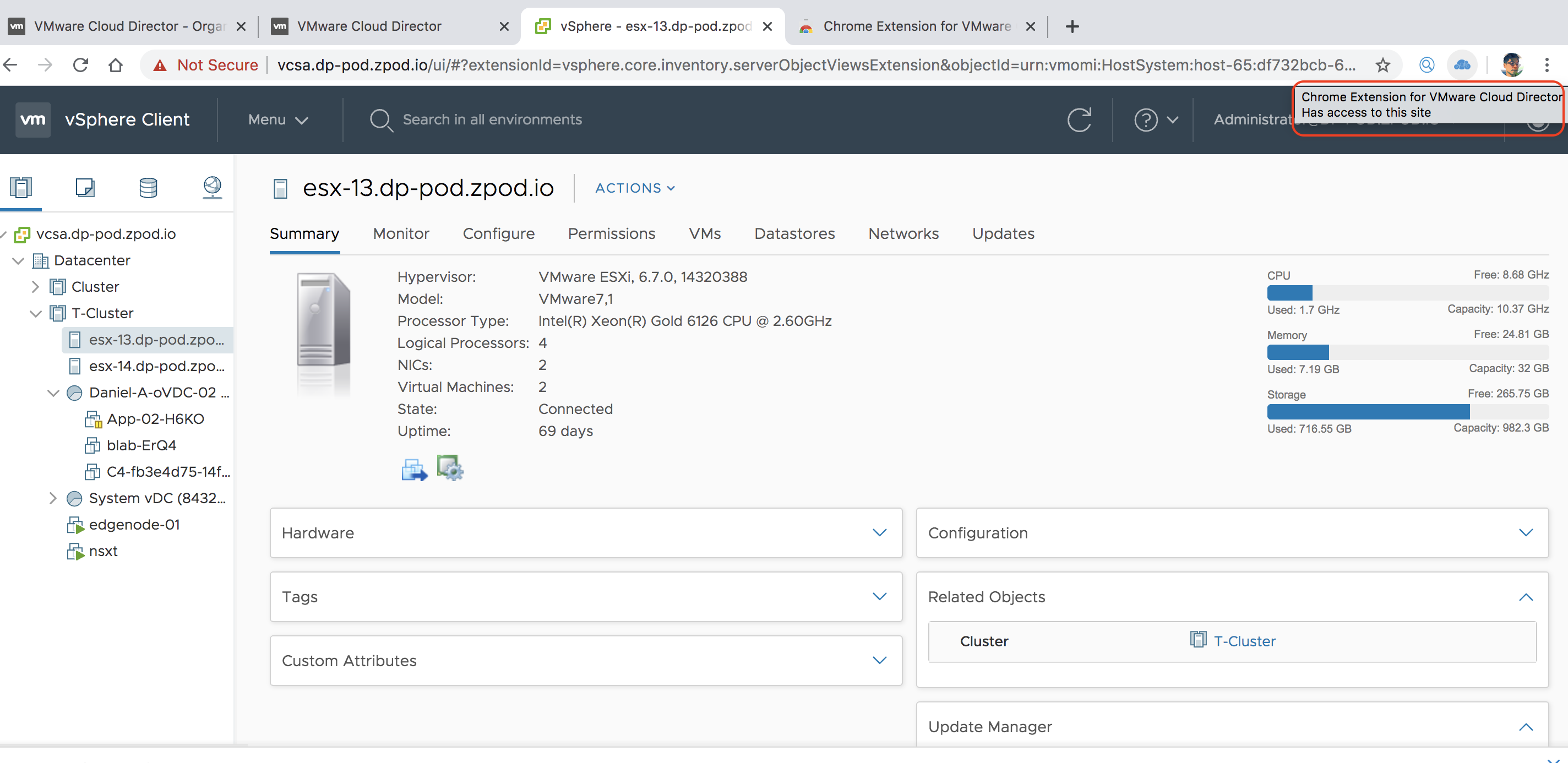
Task: Open the Hosts and Clusters inventory view
Action: [21, 187]
